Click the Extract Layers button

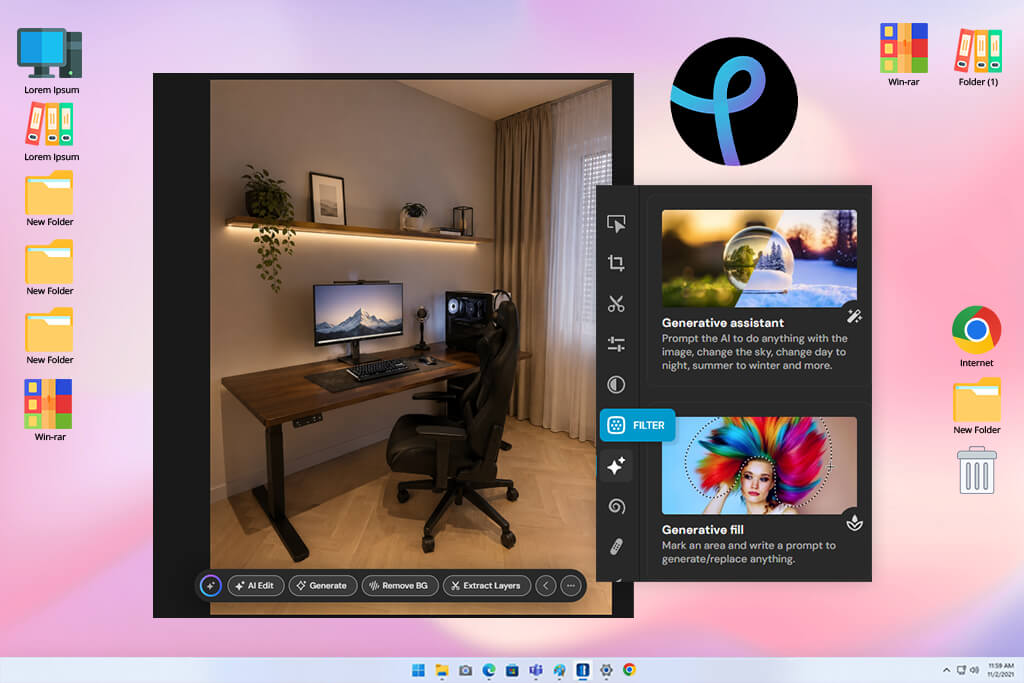(x=487, y=586)
